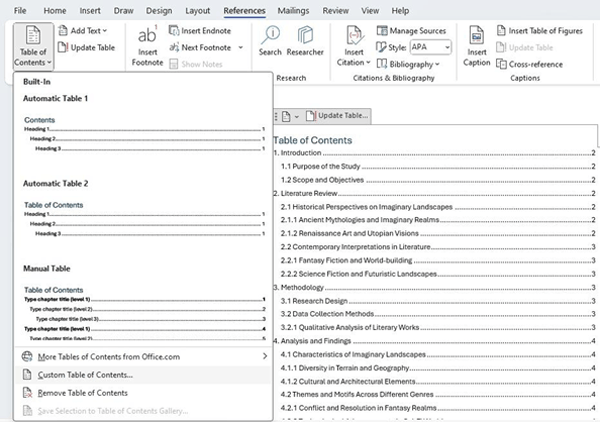Click '2.2.1 Fantasy Fiction and World-building' entry
600x422 pixels.
pos(438,260)
